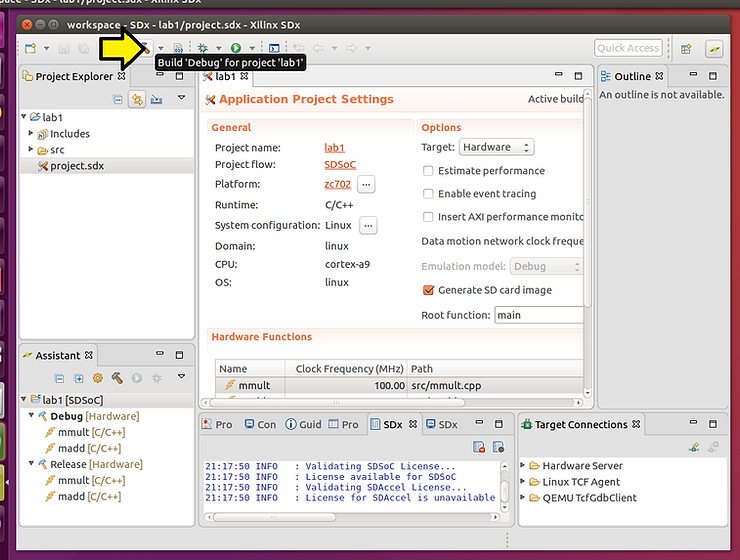740x560 pixels.
Task: Expand the src folder node
Action: [31, 149]
